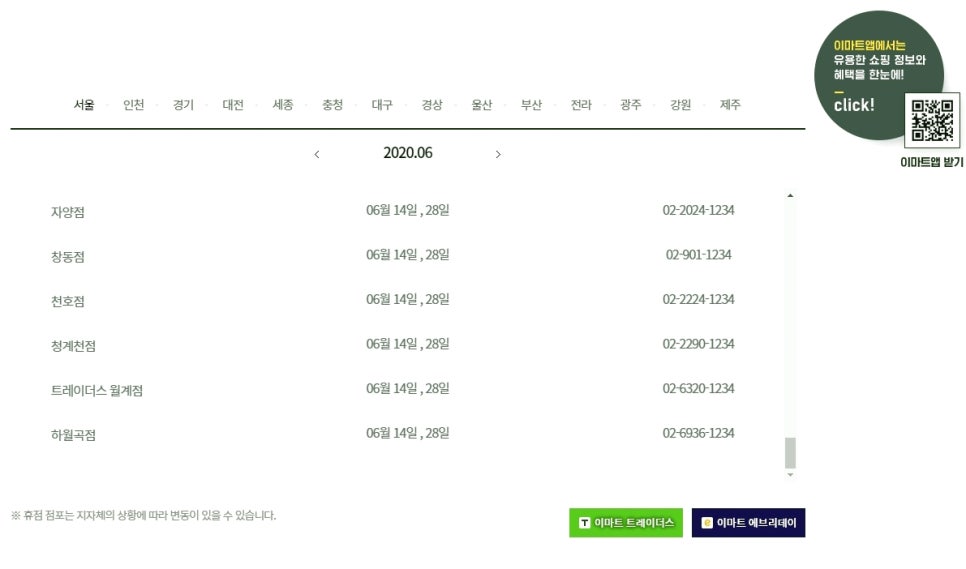Image resolution: width=966 pixels, height=569 pixels.
Task: Select the 트레이더스 월계점 store entry
Action: (x=97, y=390)
